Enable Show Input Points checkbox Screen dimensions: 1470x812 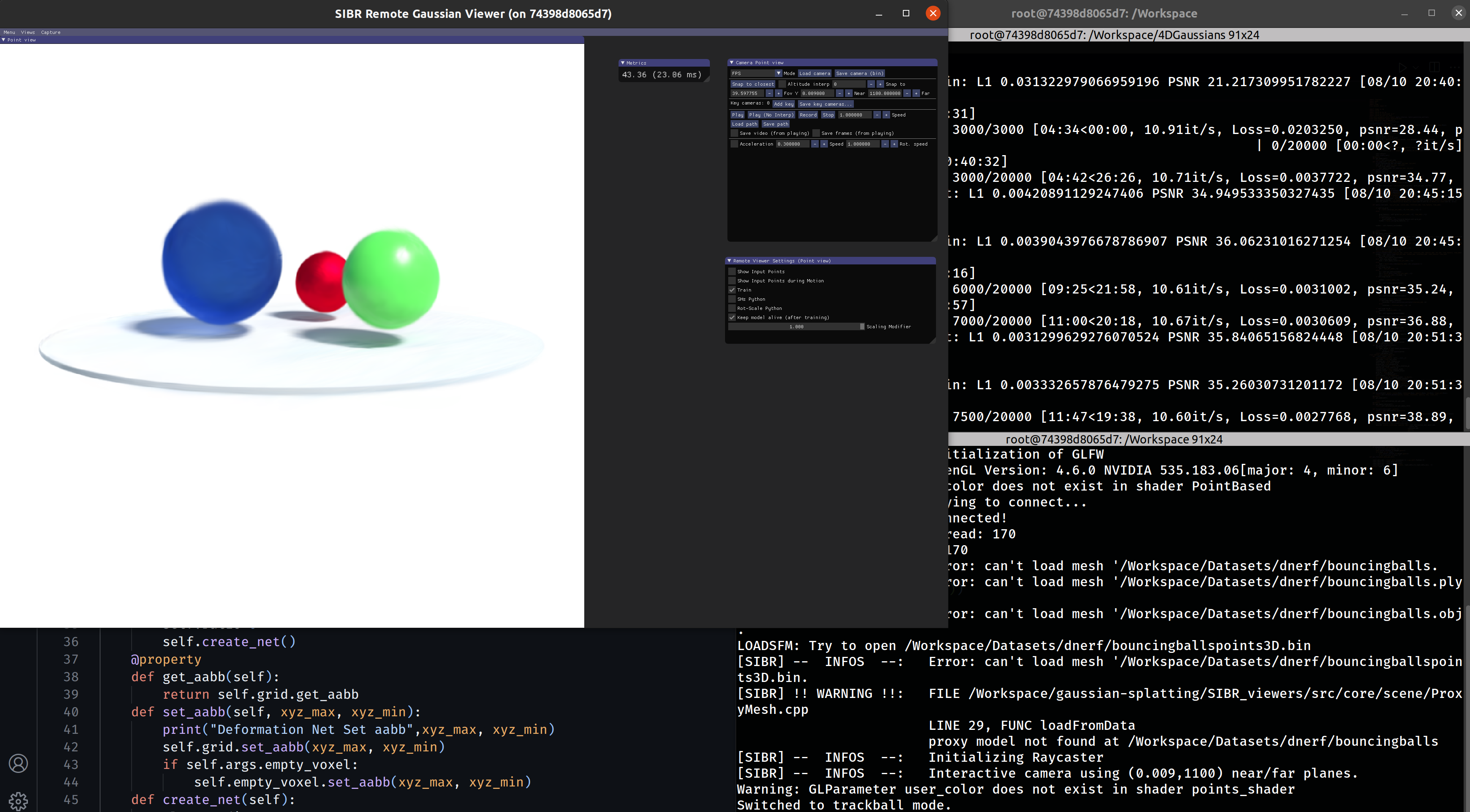pyautogui.click(x=732, y=272)
